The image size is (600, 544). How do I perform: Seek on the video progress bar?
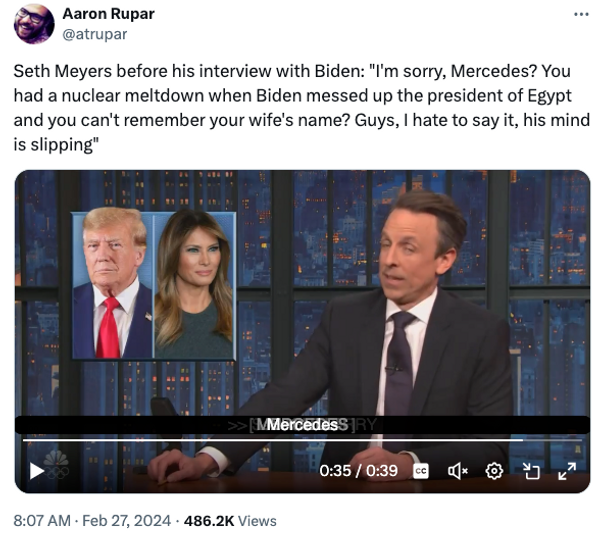[302, 440]
